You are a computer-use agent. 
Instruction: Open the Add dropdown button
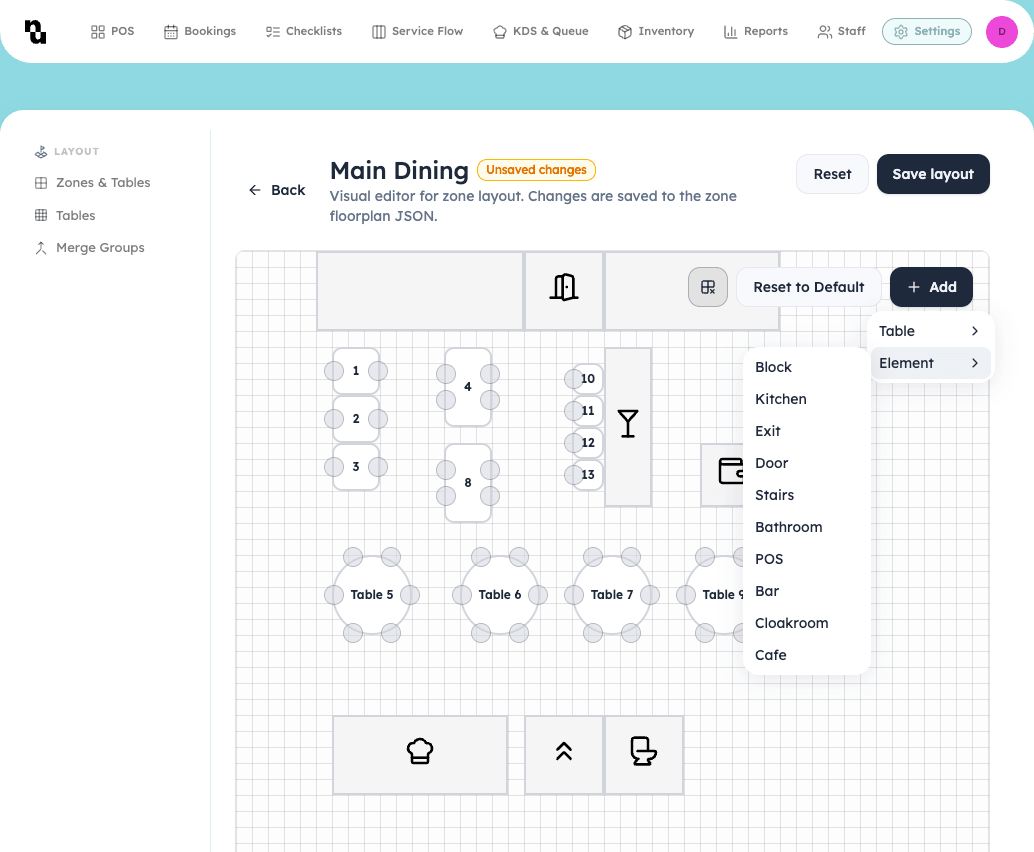931,287
